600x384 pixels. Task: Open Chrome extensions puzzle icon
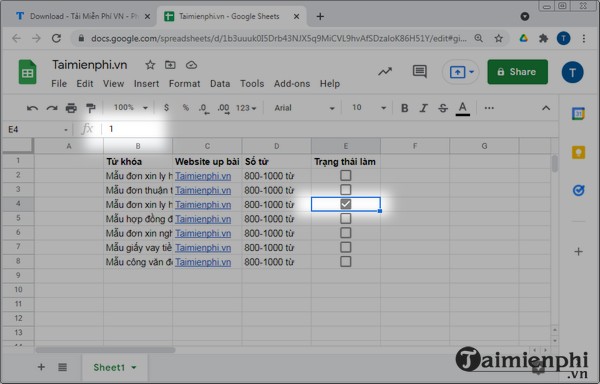(543, 38)
